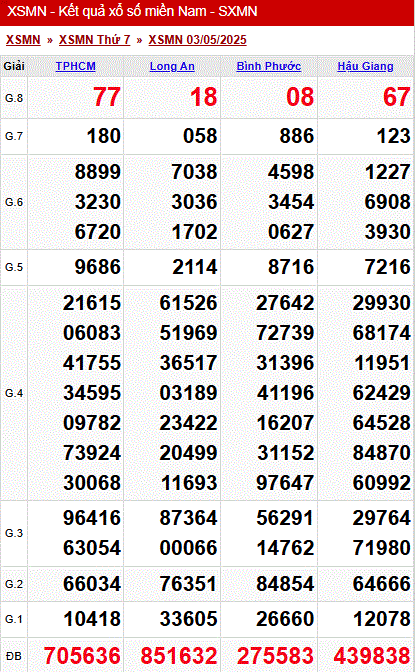
Task: Click the G.1 number 12078
Action: click(x=382, y=619)
